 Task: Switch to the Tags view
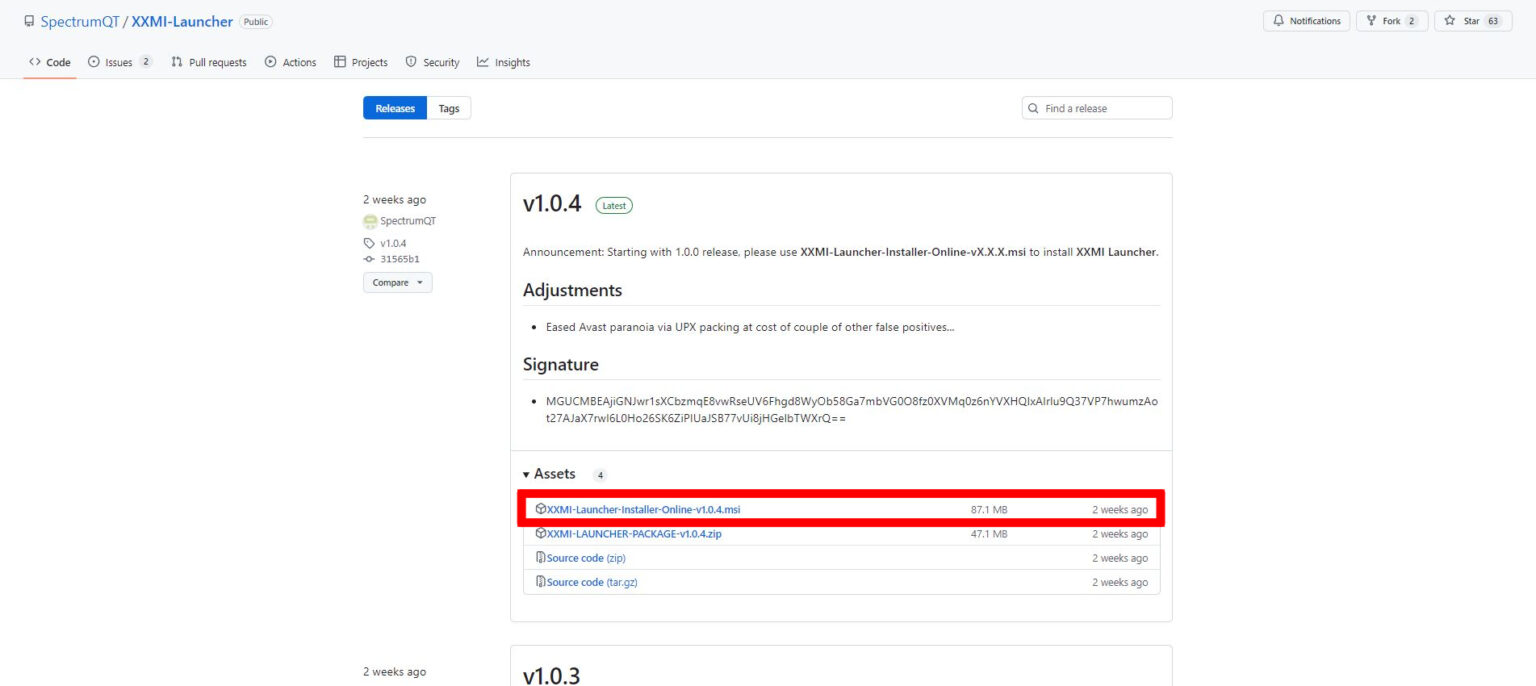click(x=448, y=107)
